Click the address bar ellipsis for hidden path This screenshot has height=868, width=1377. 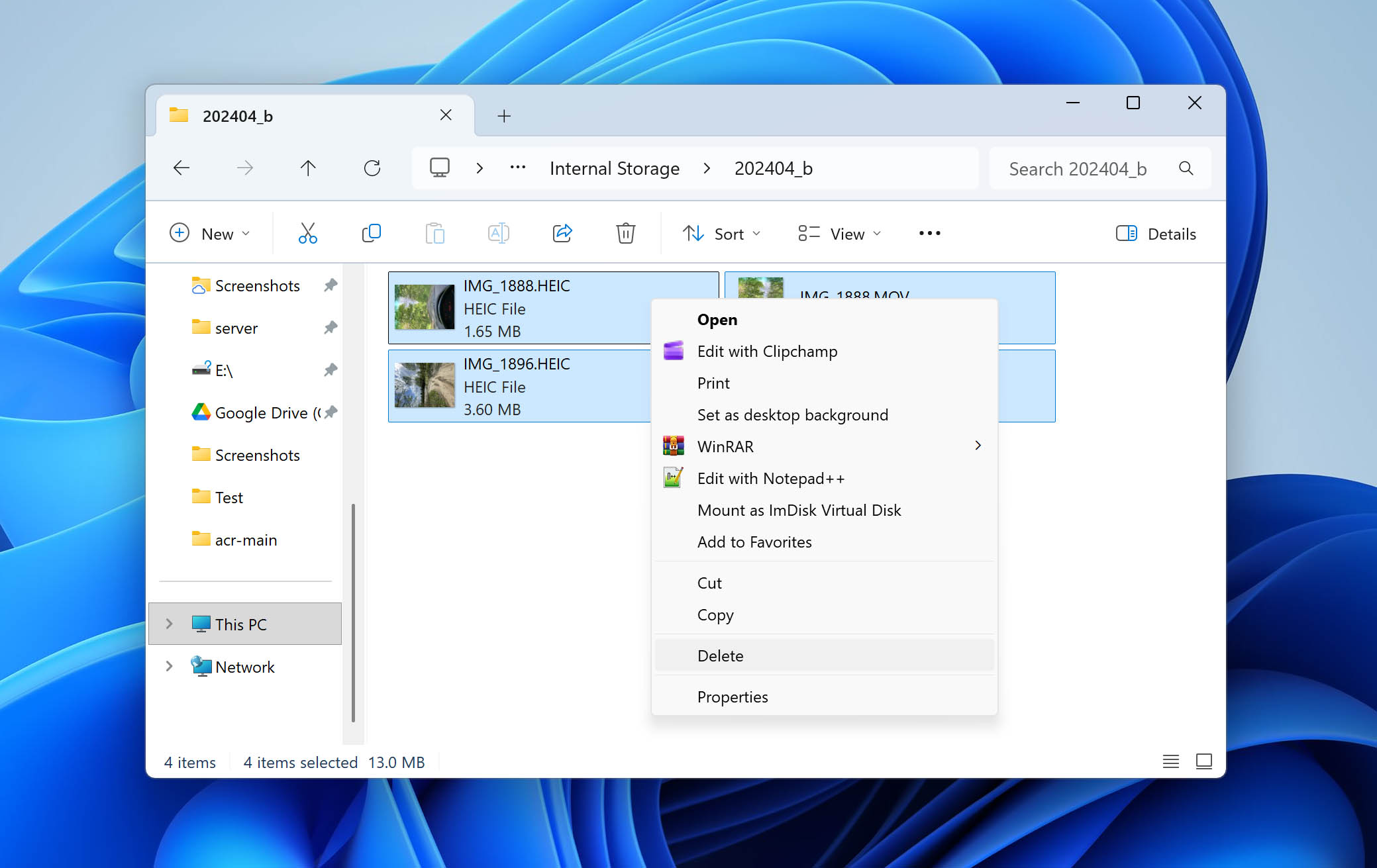click(x=518, y=168)
